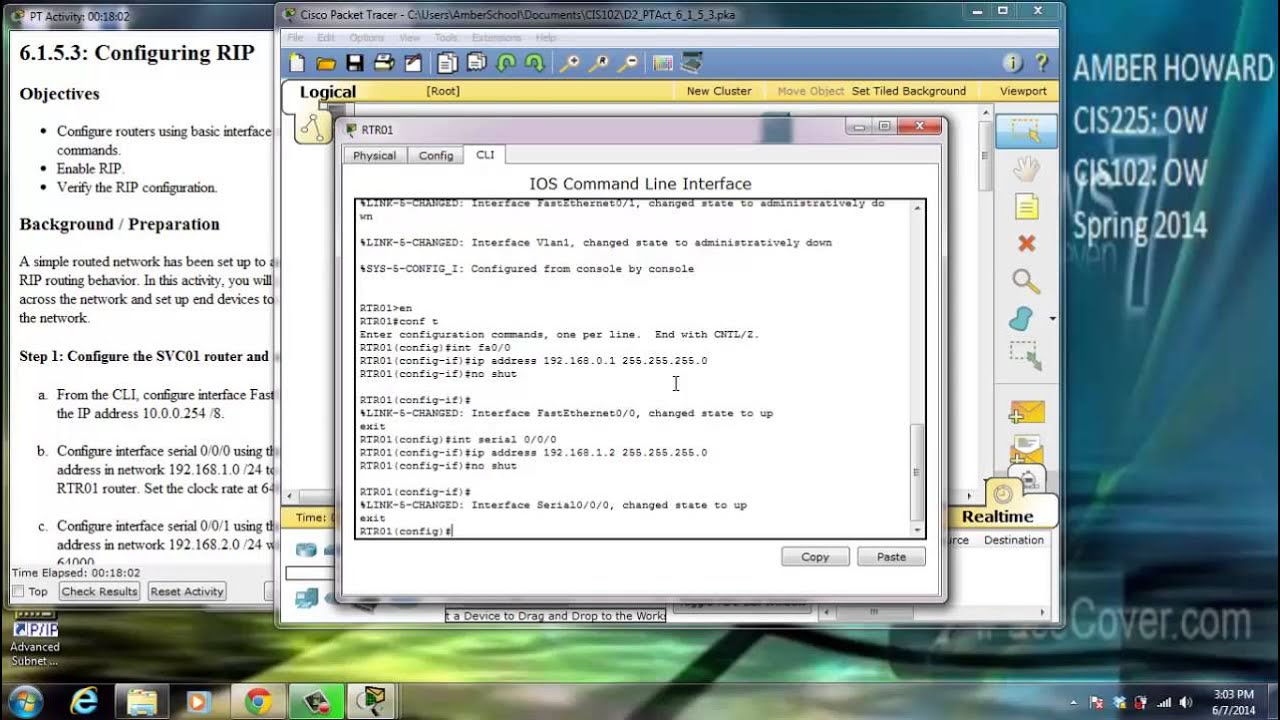Open the Options menu

pos(367,37)
